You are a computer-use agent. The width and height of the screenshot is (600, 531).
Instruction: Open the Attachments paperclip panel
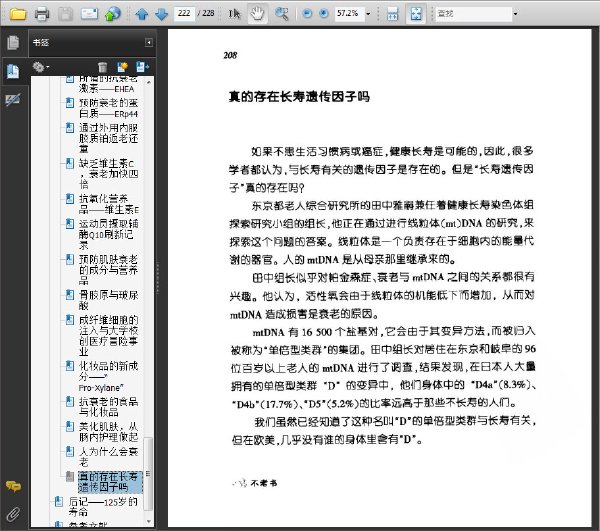[x=13, y=514]
